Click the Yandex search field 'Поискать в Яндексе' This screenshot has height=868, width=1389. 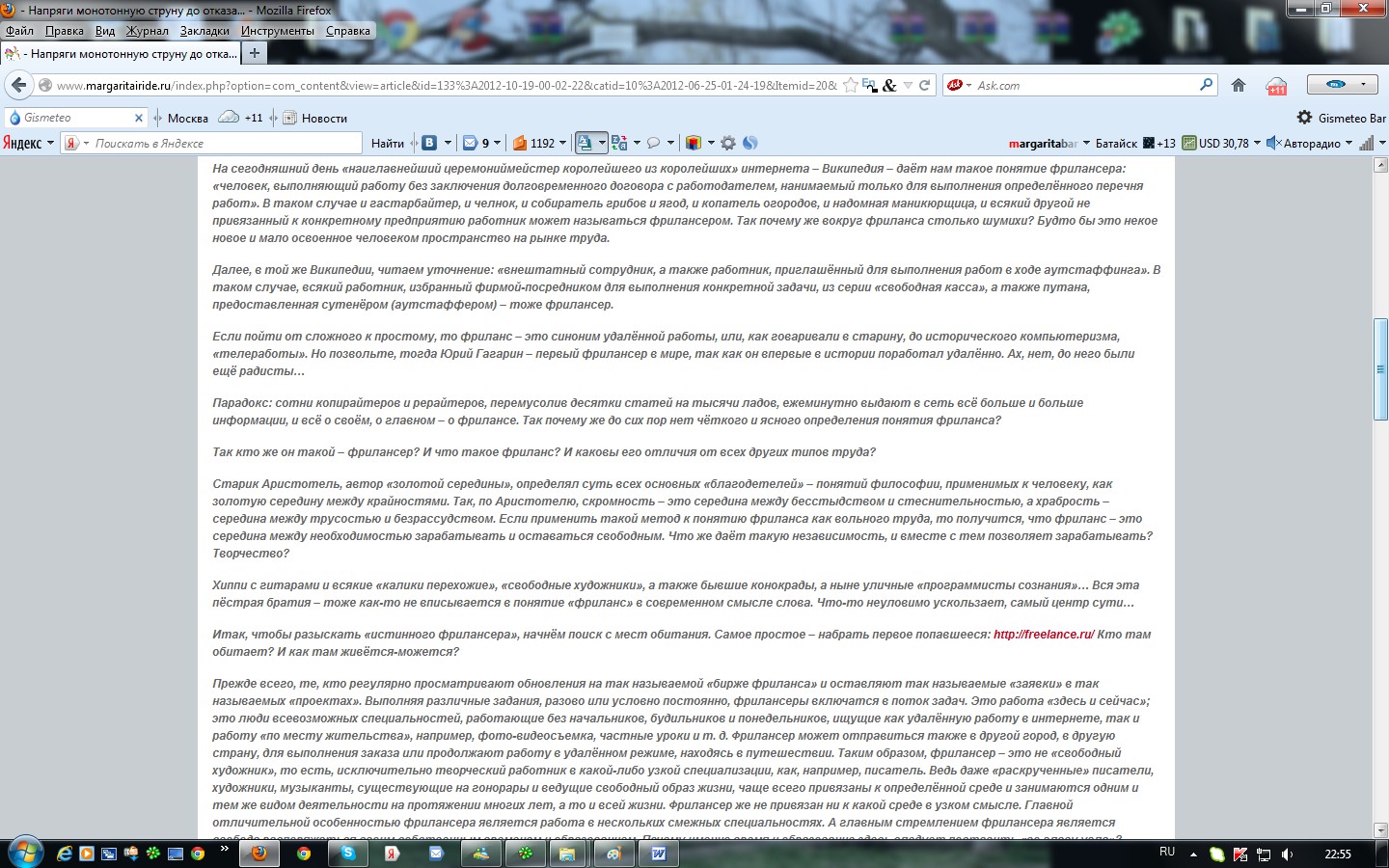point(213,143)
